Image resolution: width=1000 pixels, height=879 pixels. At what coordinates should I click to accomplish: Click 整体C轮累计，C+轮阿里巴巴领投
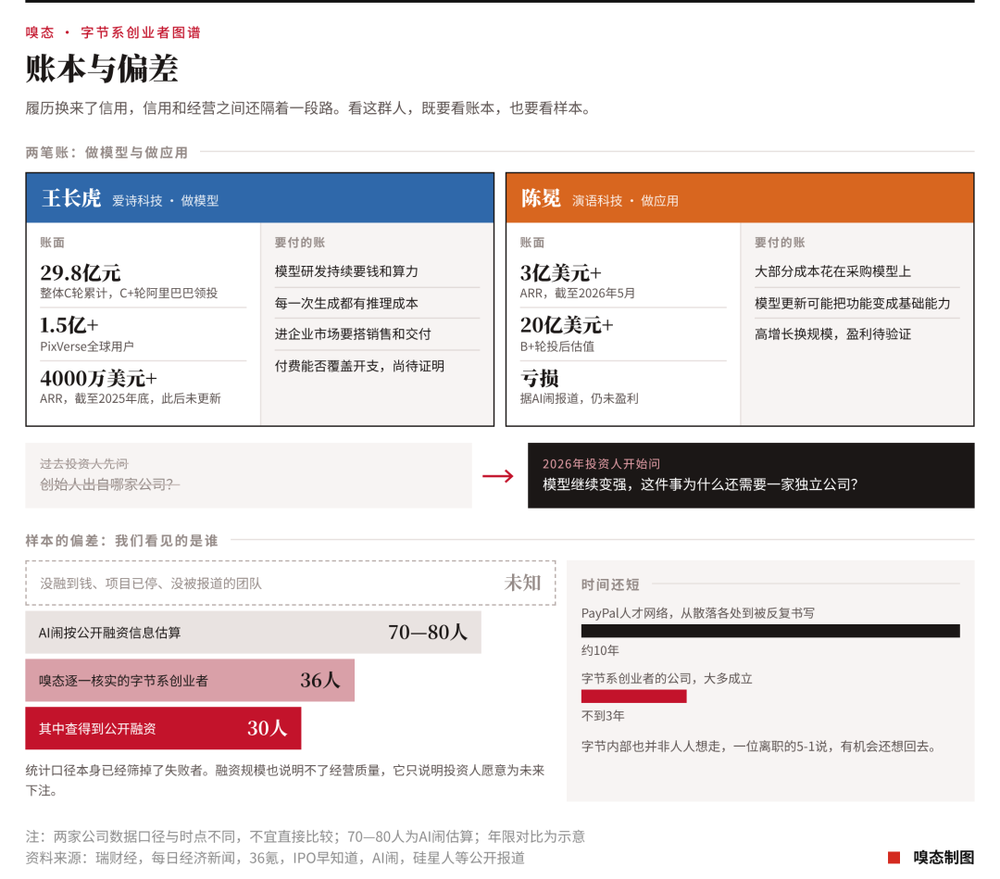tap(129, 293)
